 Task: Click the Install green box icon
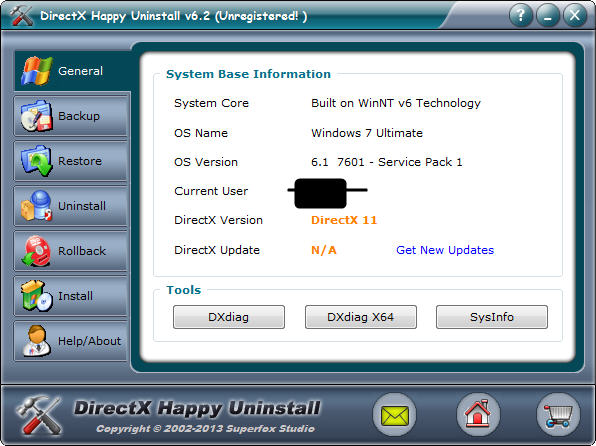[x=36, y=296]
